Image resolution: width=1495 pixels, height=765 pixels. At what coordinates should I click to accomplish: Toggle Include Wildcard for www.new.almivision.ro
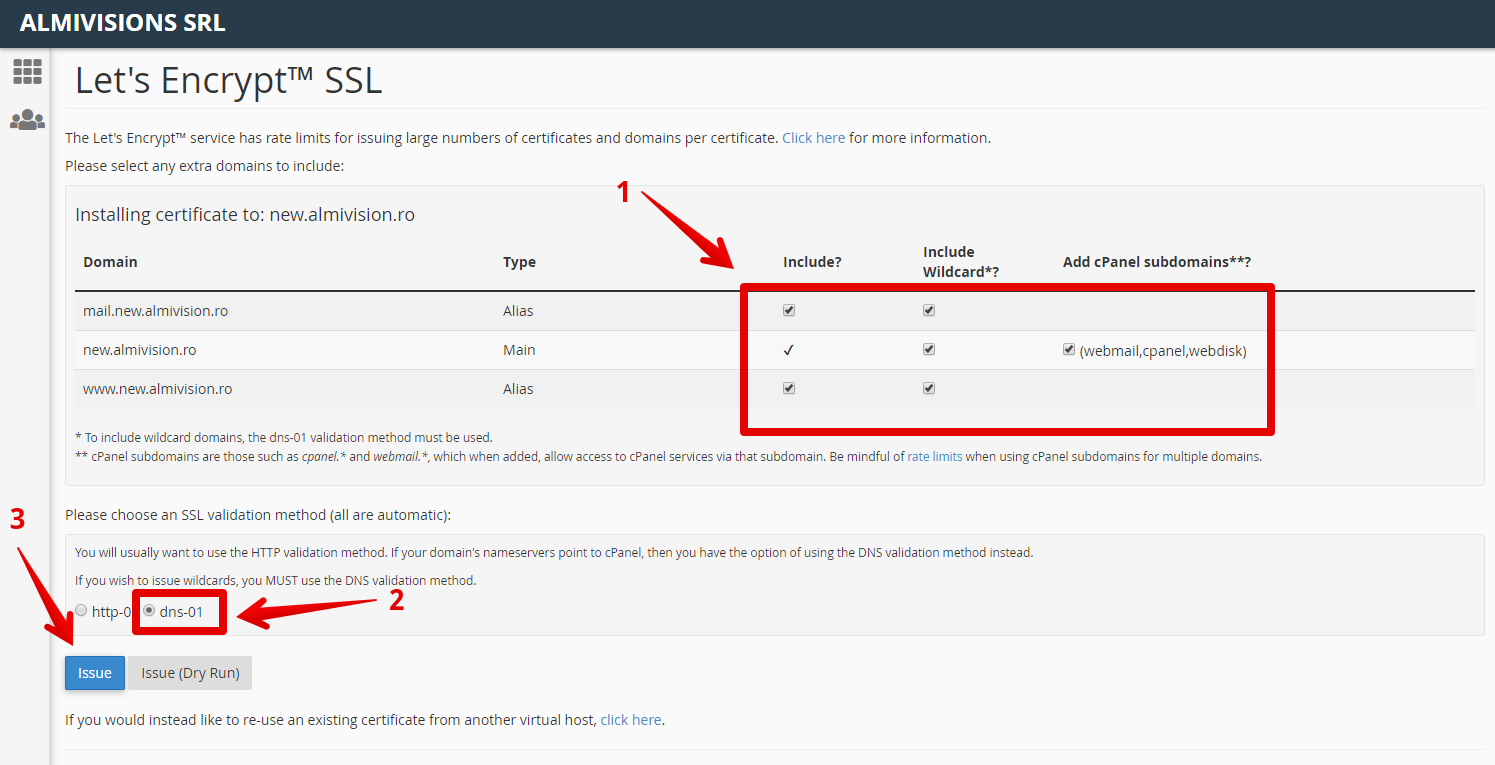929,388
